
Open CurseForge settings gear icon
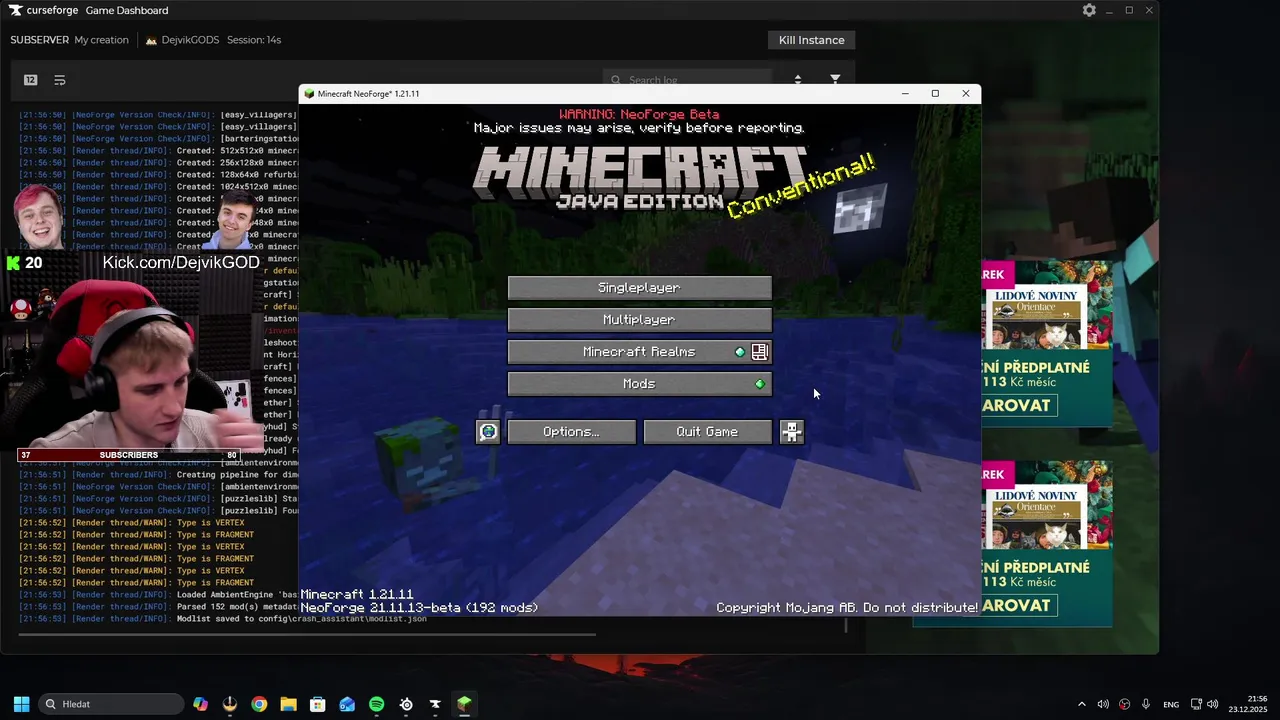[1089, 10]
